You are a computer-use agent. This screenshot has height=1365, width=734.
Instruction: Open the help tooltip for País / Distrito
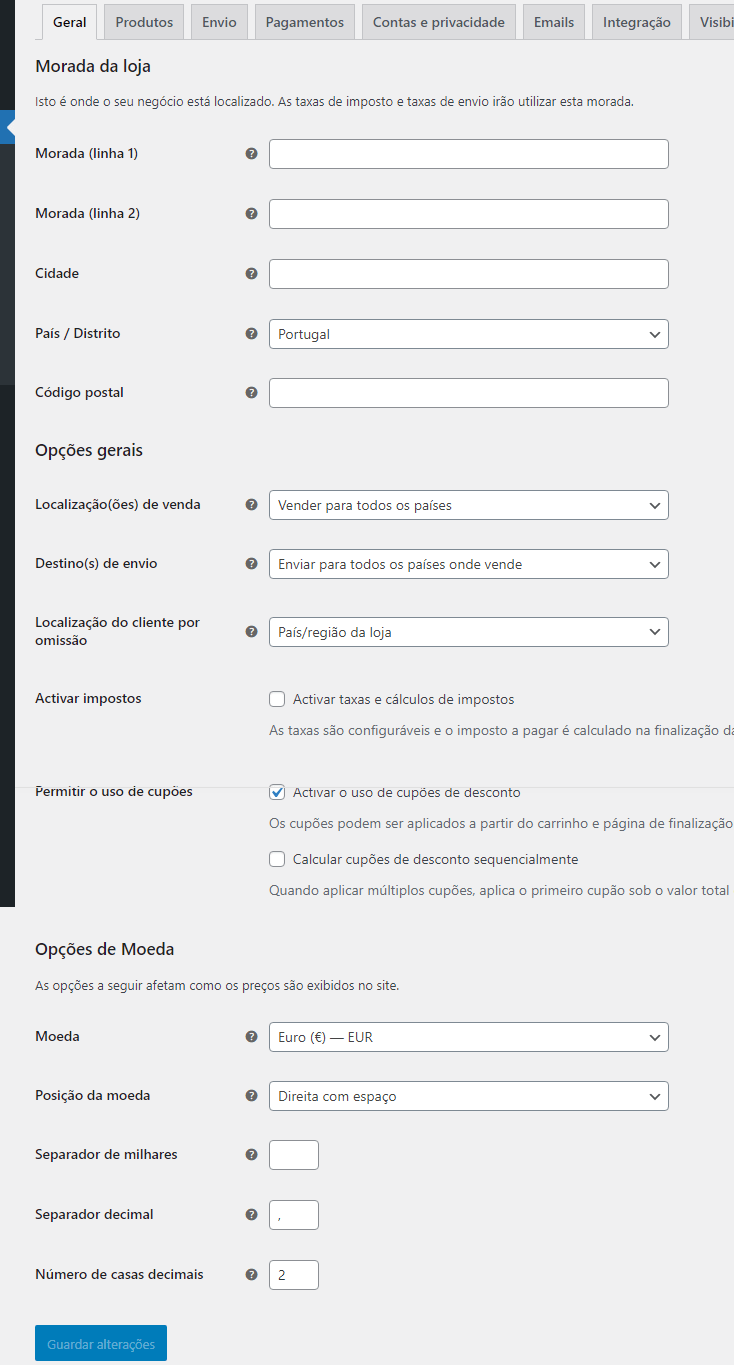[251, 333]
